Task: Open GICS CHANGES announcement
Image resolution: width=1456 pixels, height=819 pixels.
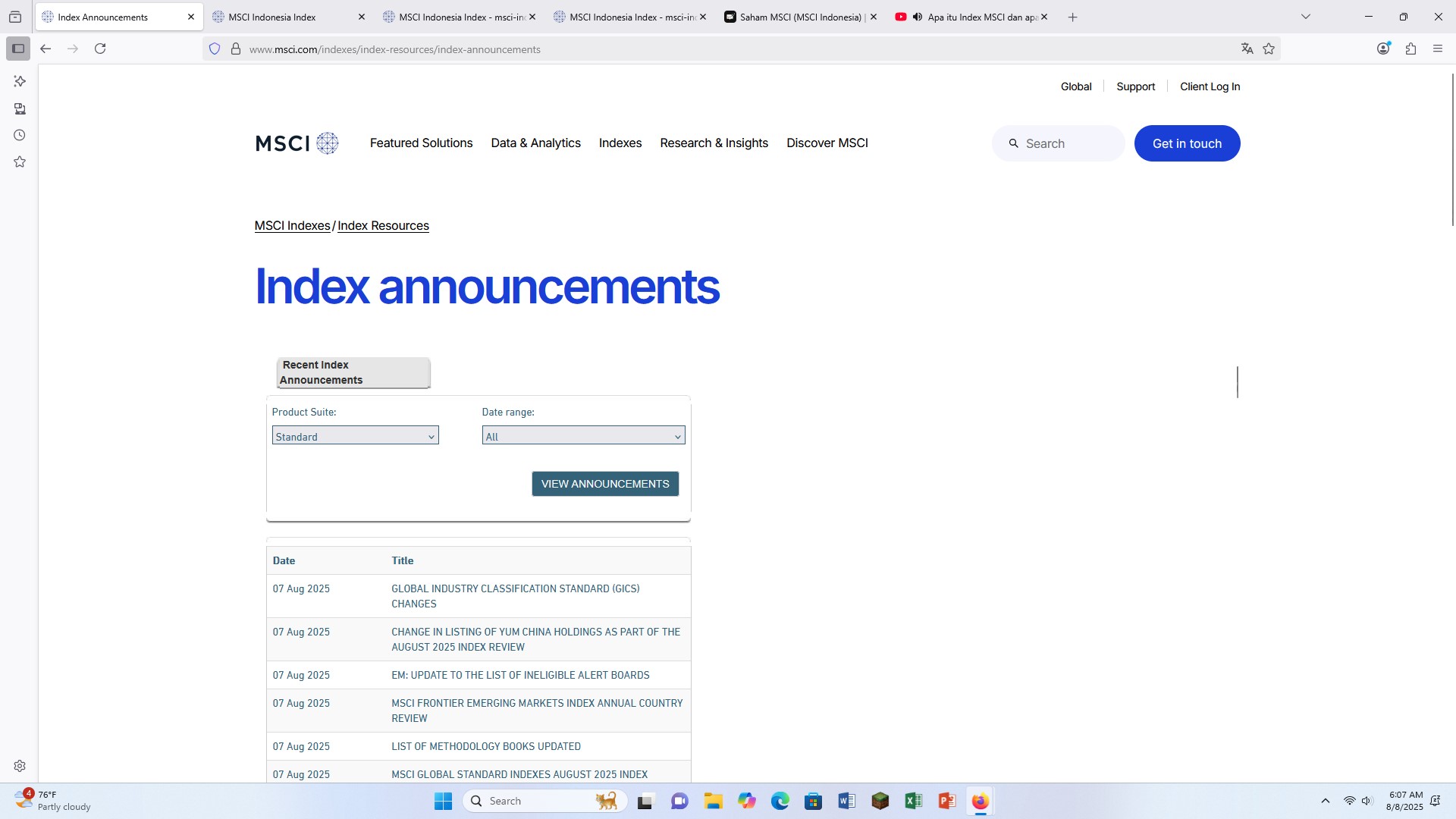Action: [516, 596]
